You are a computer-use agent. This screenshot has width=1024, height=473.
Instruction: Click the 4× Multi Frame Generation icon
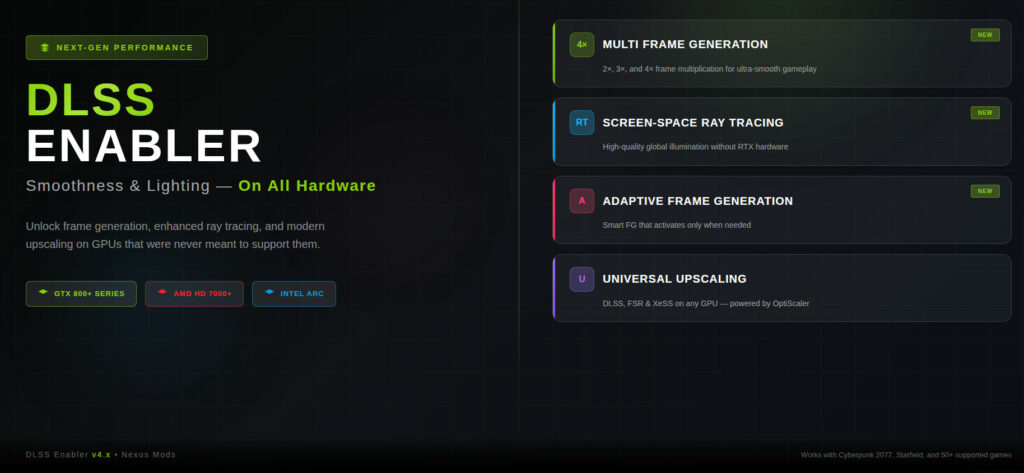[x=582, y=44]
